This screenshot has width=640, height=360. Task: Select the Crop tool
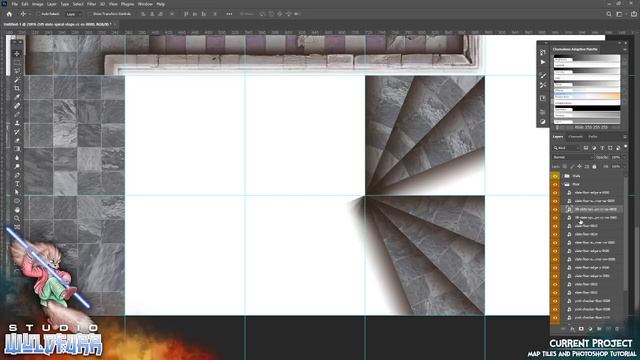pyautogui.click(x=17, y=88)
